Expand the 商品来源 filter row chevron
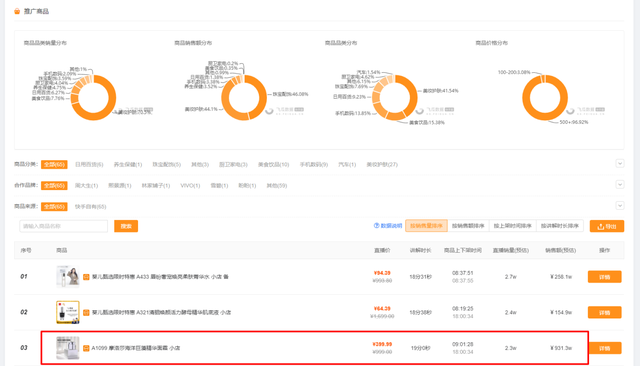The image size is (640, 366). click(x=620, y=206)
